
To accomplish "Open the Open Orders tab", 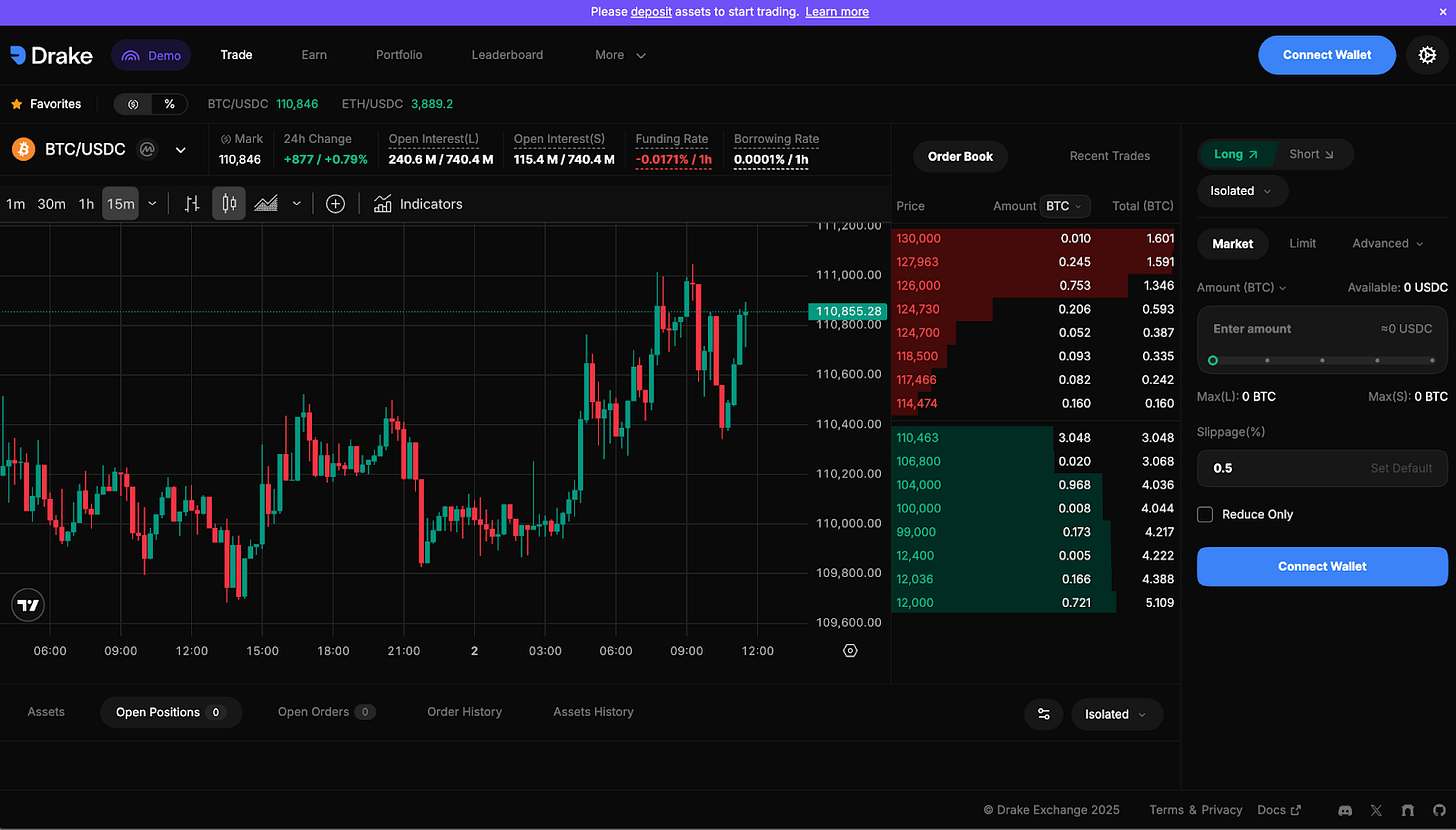I will [326, 712].
